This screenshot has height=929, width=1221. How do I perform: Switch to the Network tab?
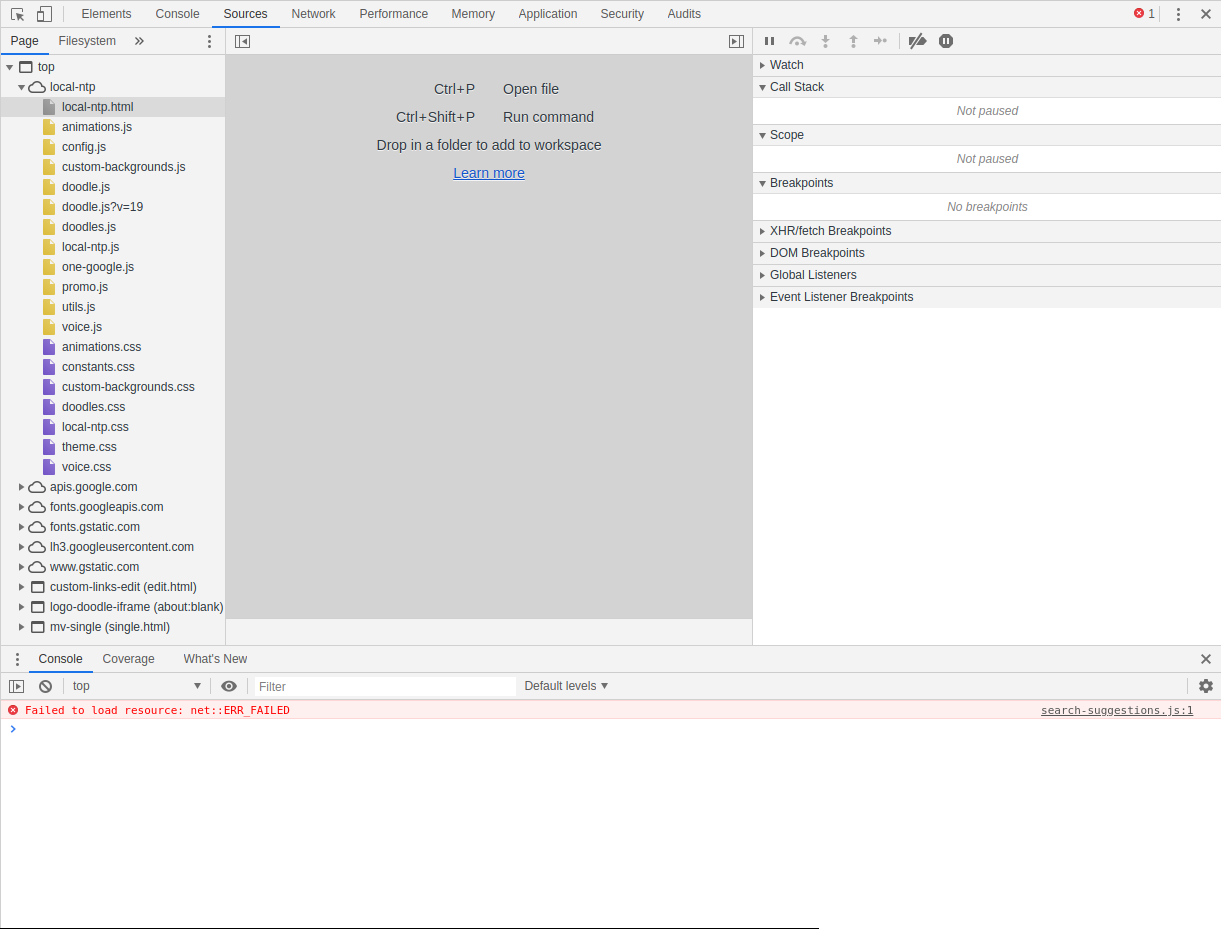(313, 14)
